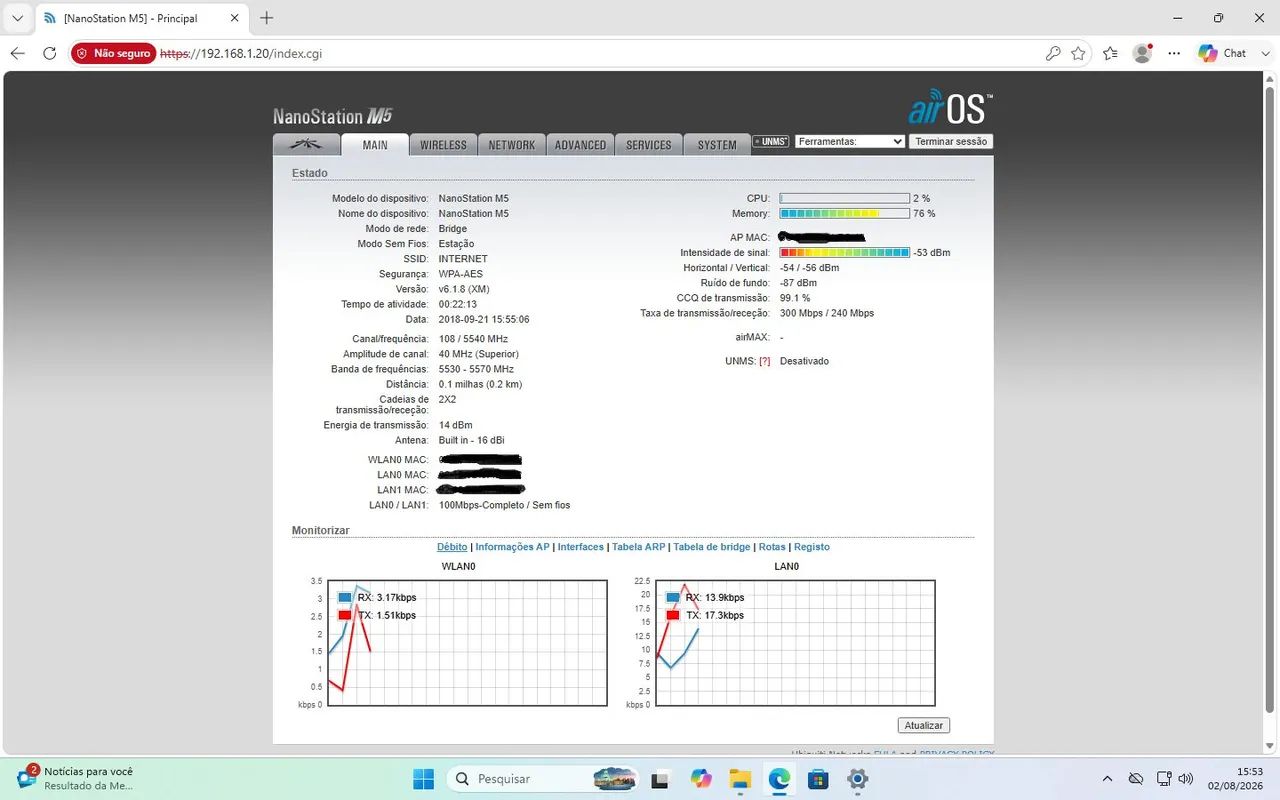The image size is (1280, 800).
Task: Click the red TX swatch in WLAN0 legend
Action: pos(345,615)
